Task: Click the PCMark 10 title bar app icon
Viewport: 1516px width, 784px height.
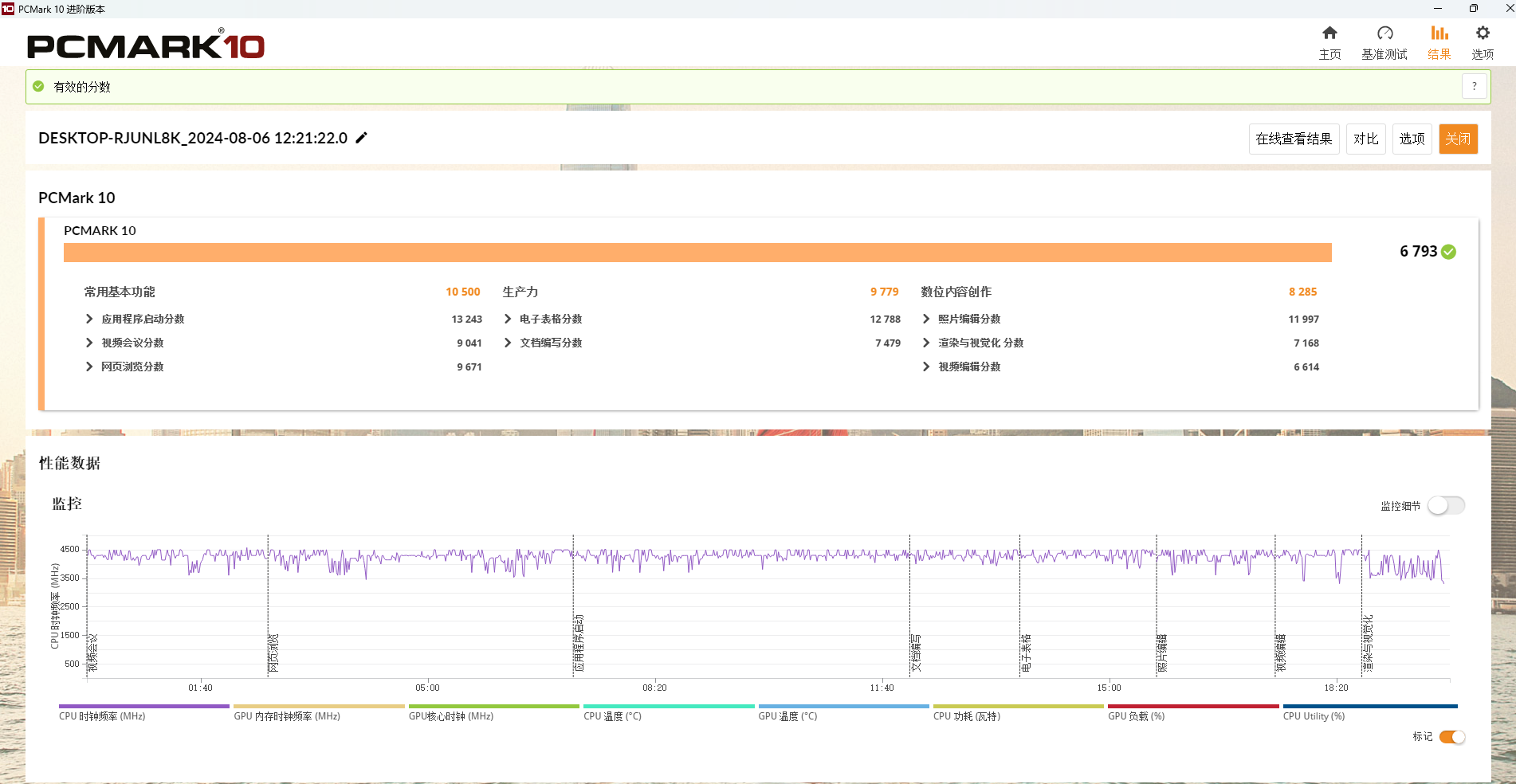Action: 8,9
